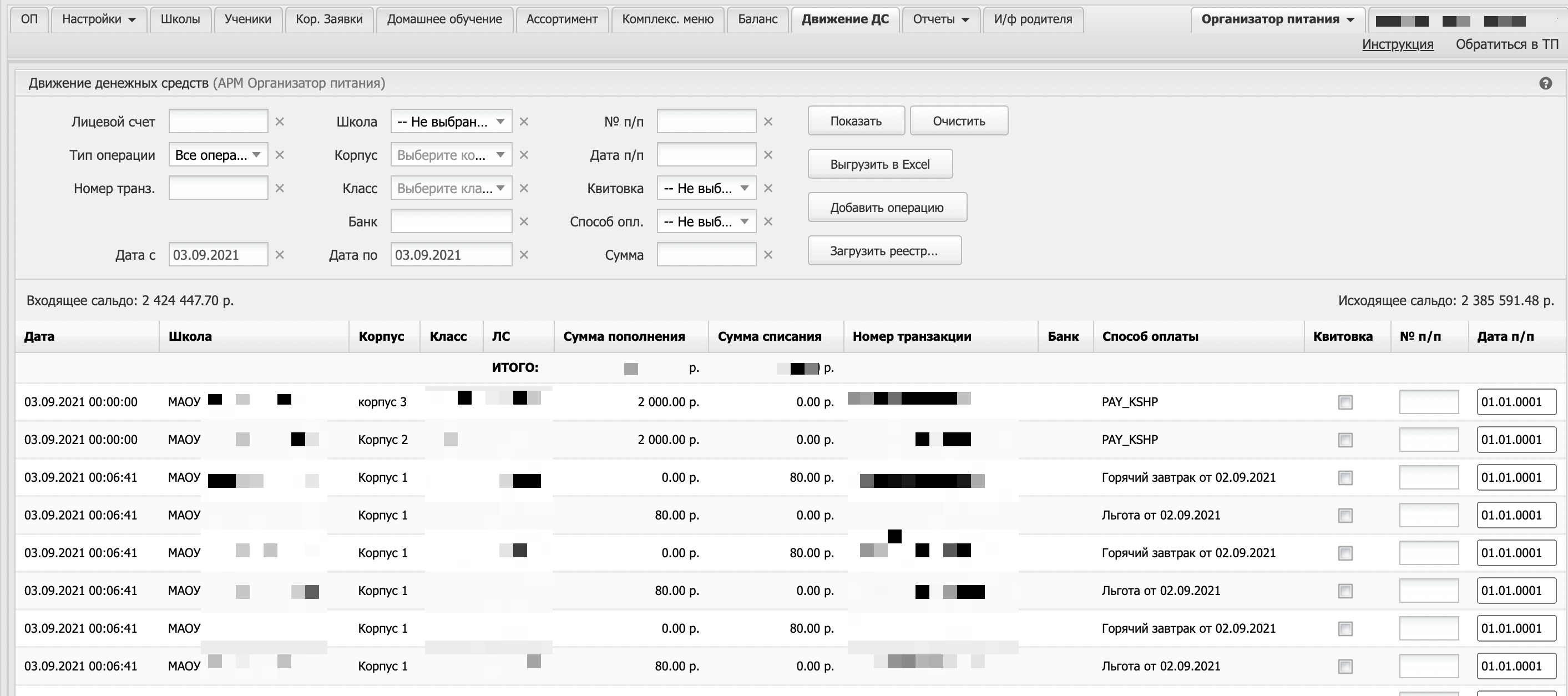Screen dimensions: 1568x696
Task: Open the Класс dropdown
Action: pyautogui.click(x=451, y=188)
